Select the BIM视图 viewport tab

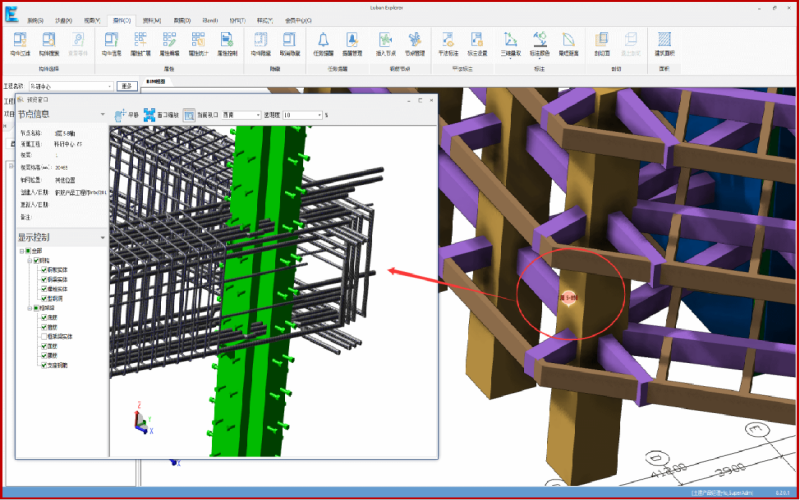coord(156,82)
